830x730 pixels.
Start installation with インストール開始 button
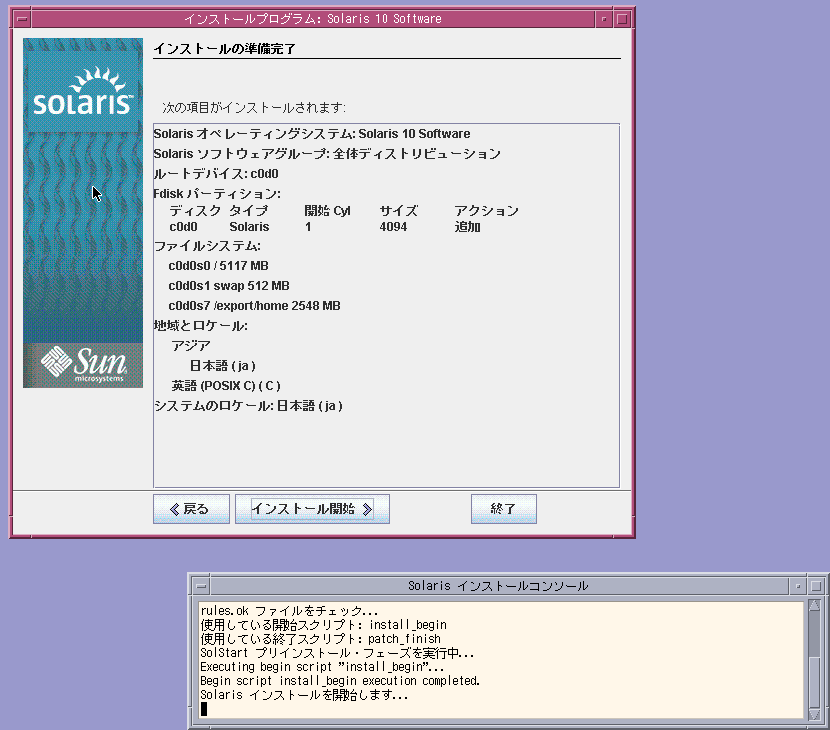pos(312,509)
